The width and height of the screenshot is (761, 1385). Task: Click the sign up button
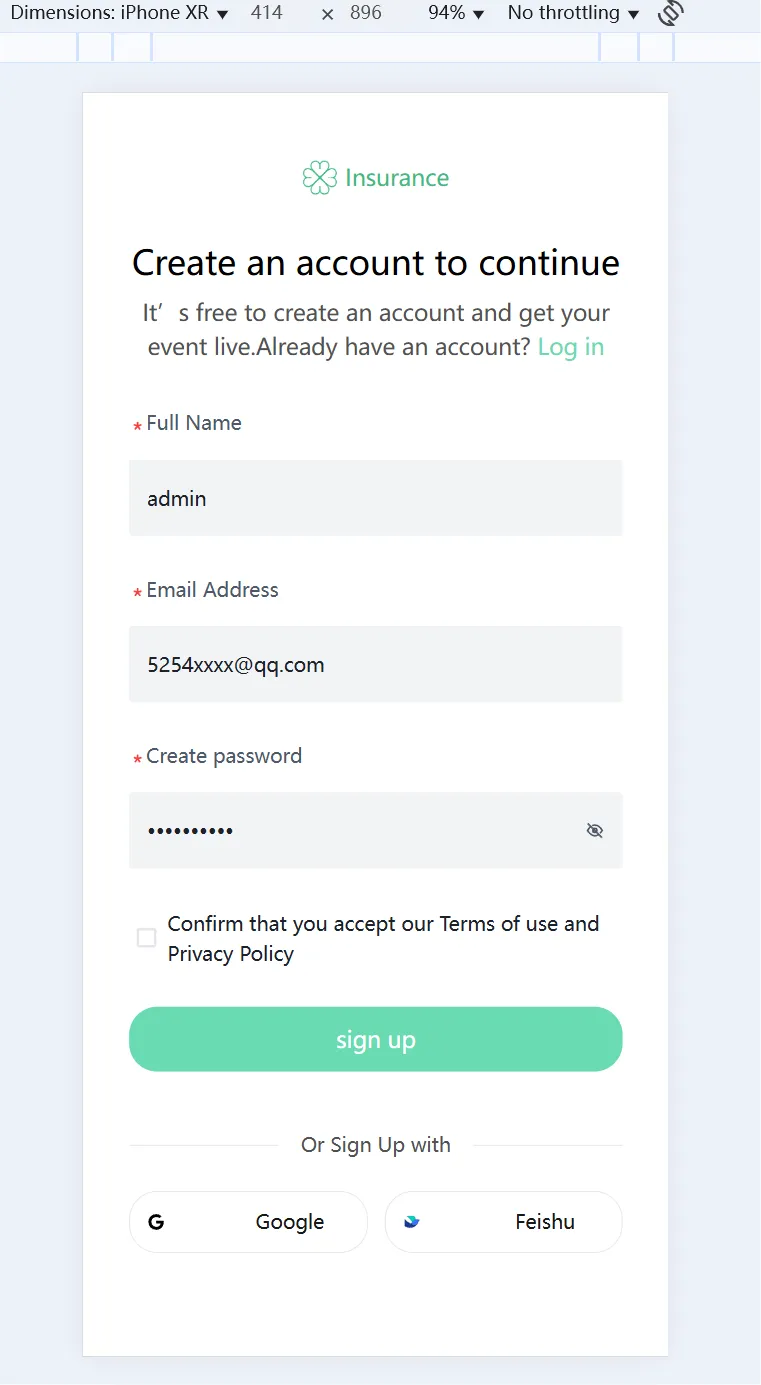coord(376,1039)
